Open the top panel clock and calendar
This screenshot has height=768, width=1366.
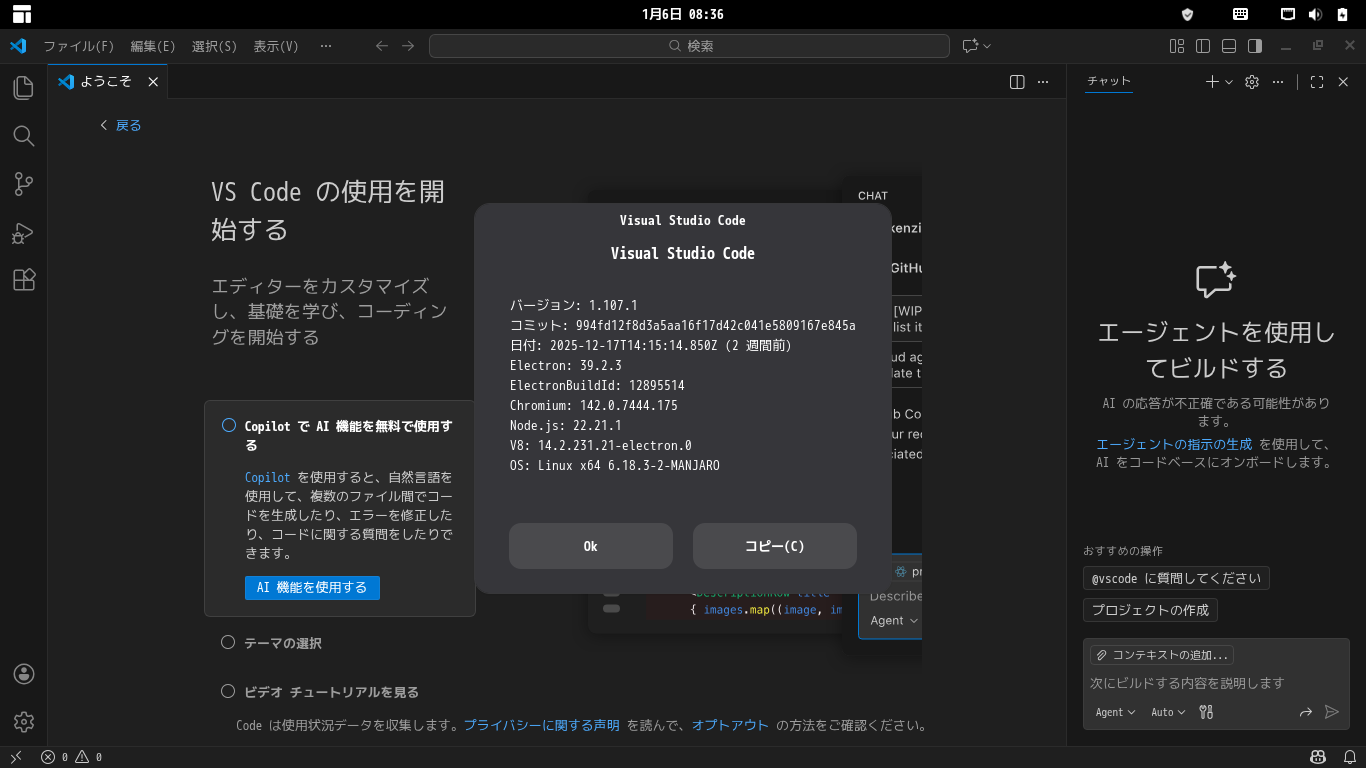click(x=683, y=14)
